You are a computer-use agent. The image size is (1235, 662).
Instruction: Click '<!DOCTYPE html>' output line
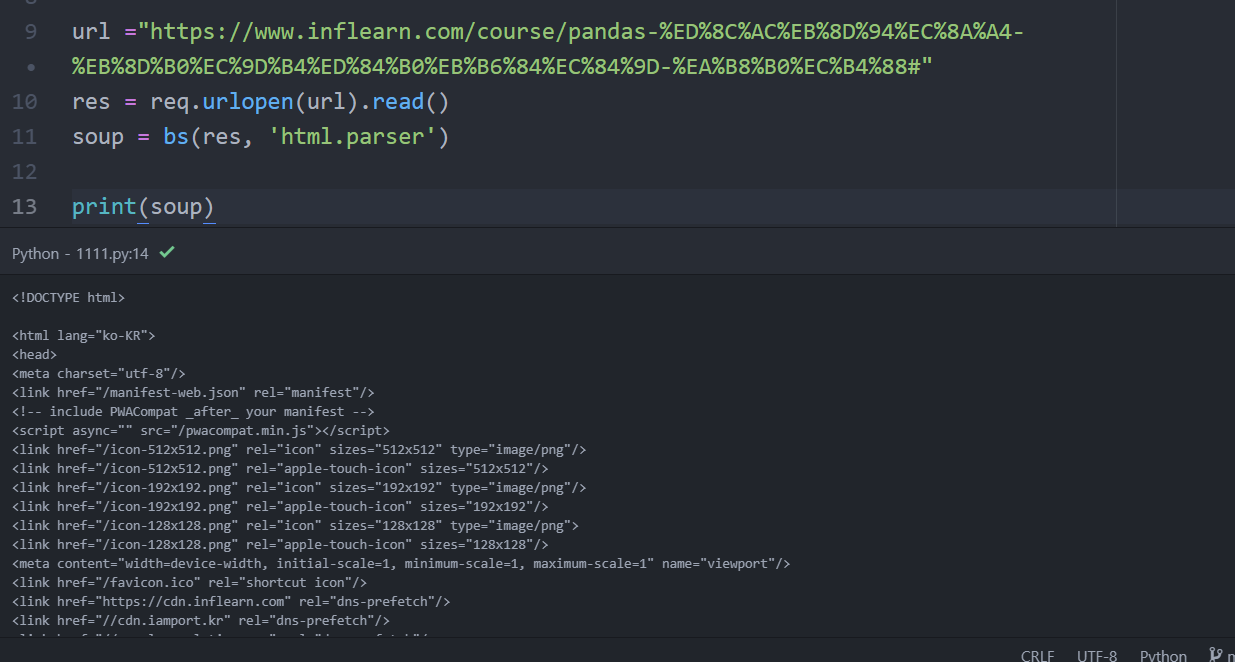(68, 298)
